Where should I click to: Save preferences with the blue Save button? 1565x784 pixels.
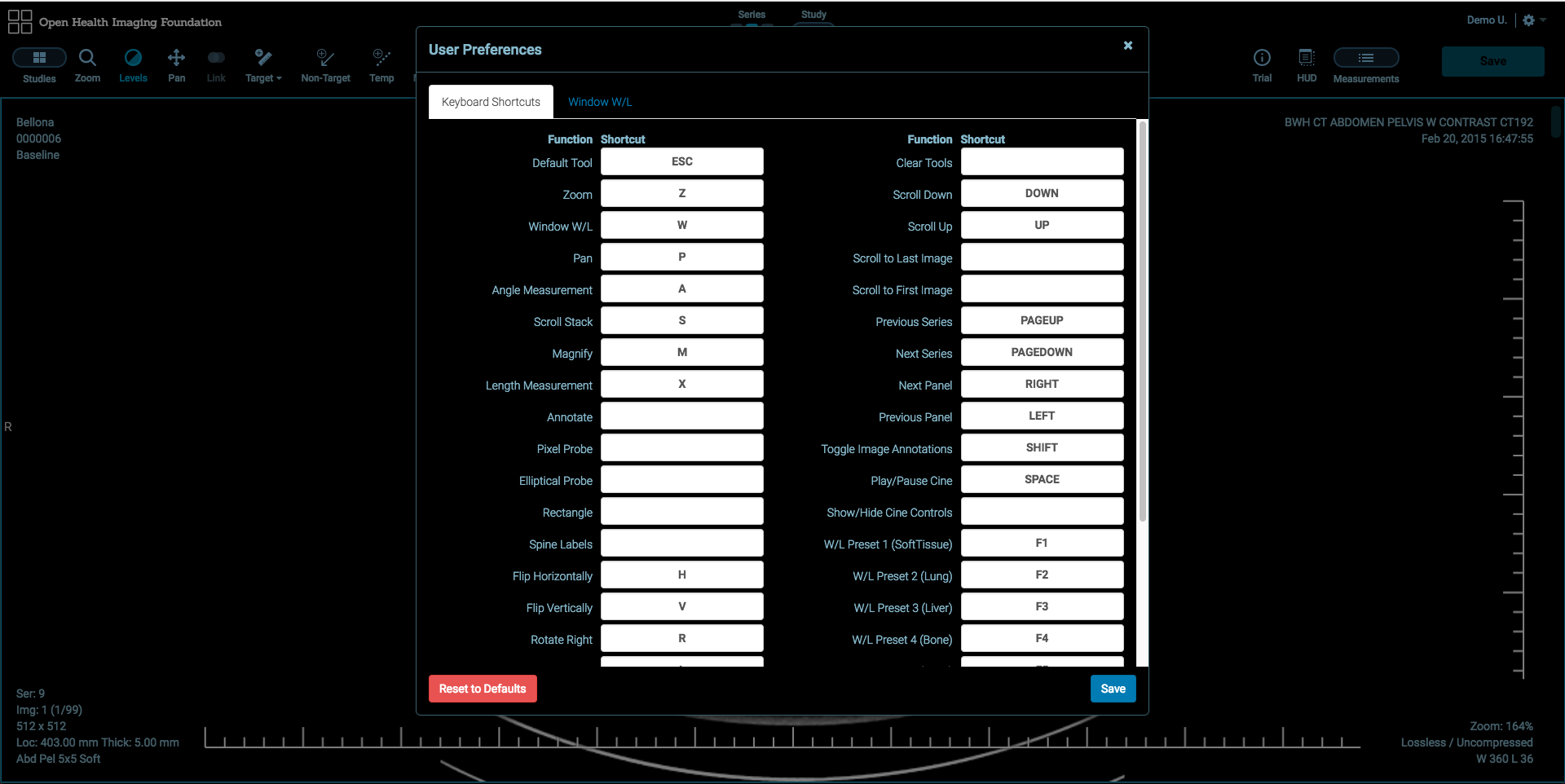click(x=1113, y=689)
